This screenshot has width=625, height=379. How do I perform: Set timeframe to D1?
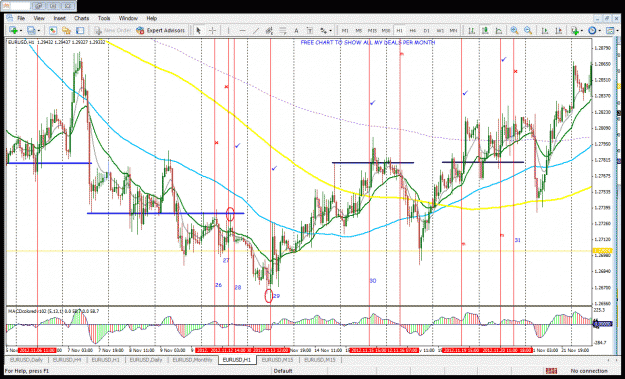[x=426, y=30]
